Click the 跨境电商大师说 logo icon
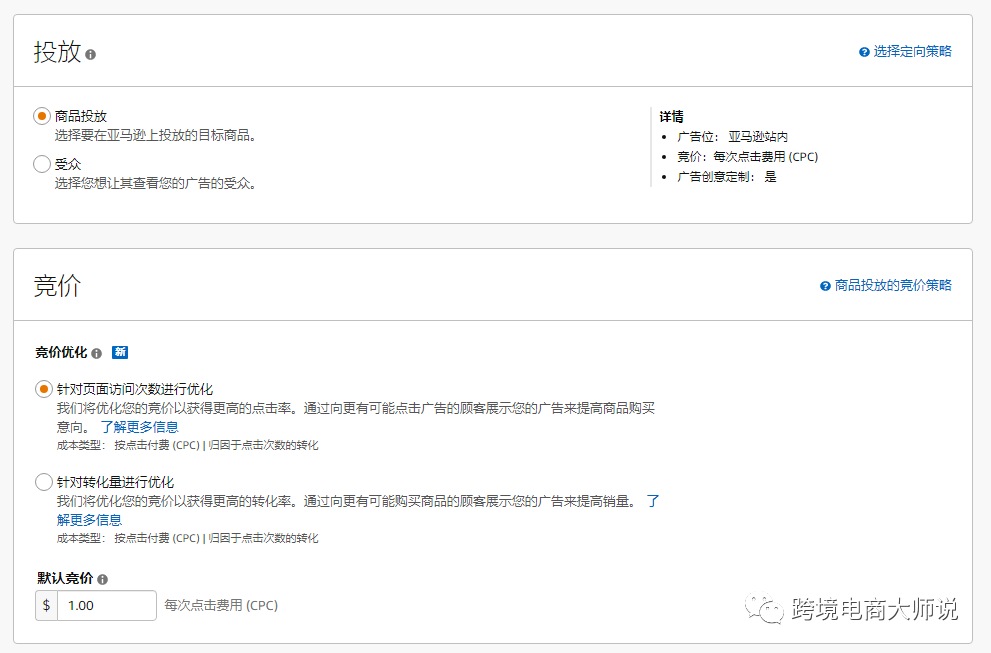The height and width of the screenshot is (653, 991). click(763, 606)
